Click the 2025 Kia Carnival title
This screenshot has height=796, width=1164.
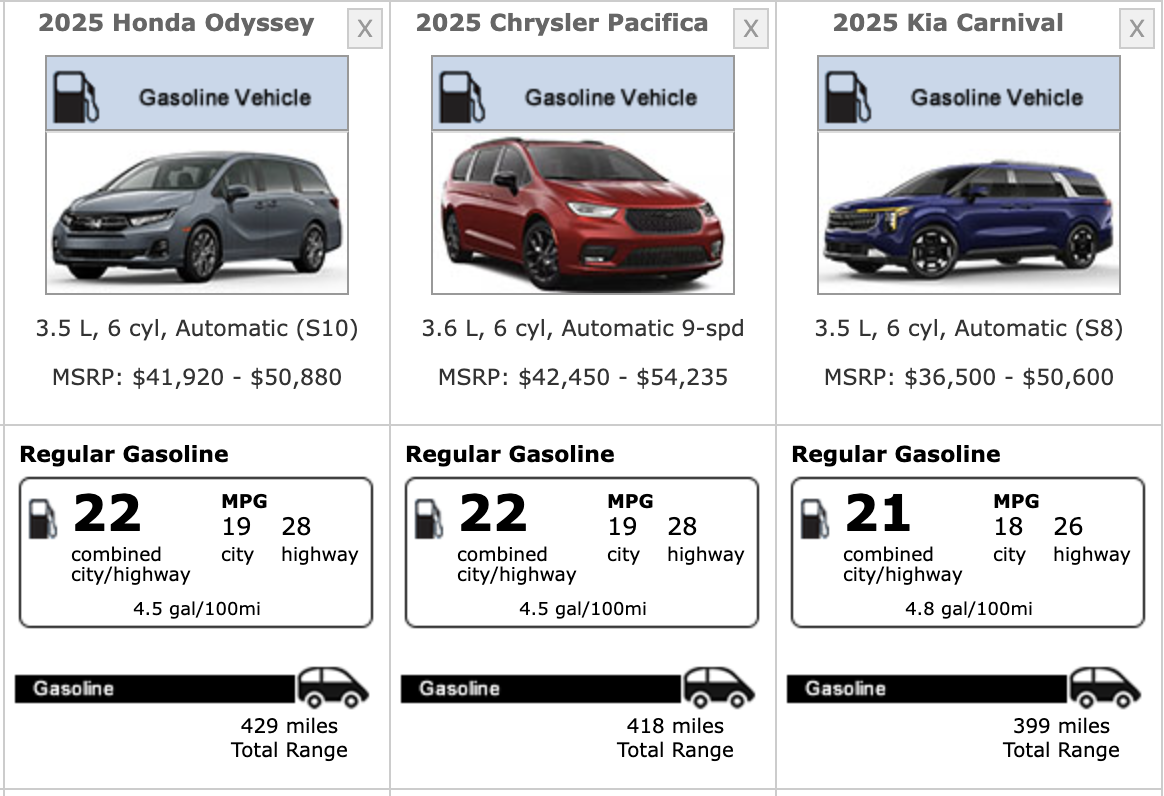point(948,23)
